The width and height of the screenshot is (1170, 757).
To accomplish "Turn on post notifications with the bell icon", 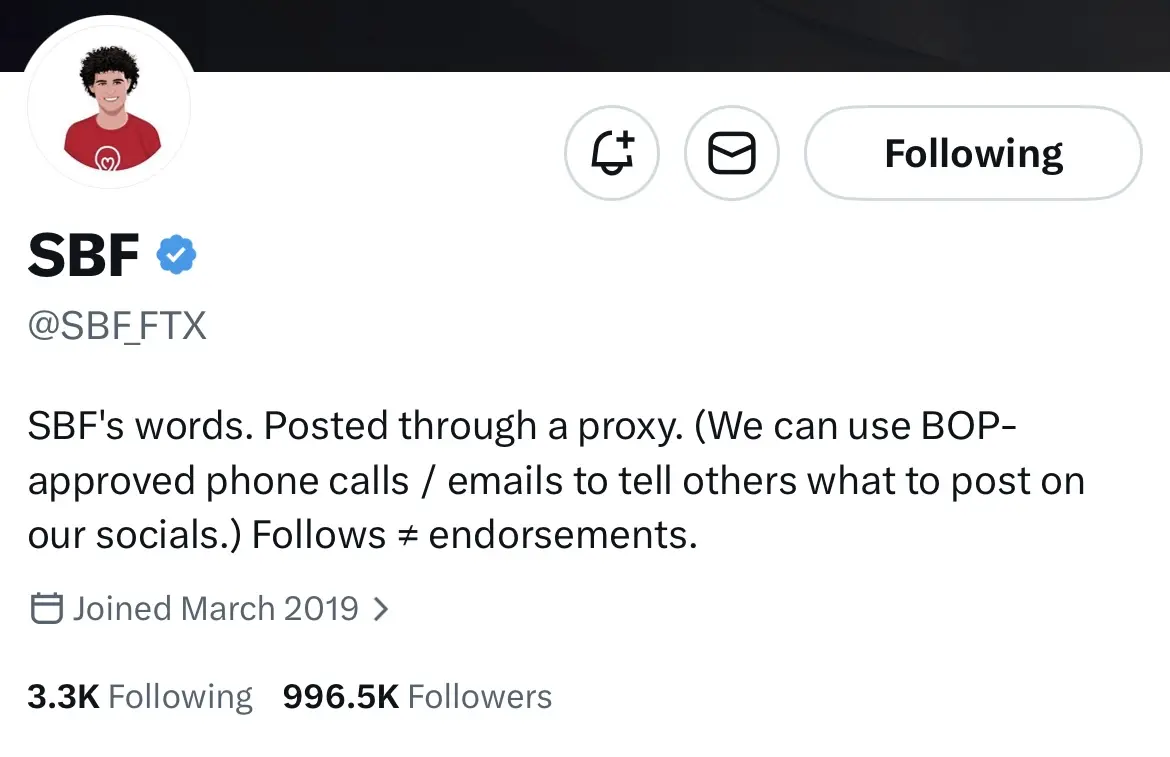I will point(612,154).
